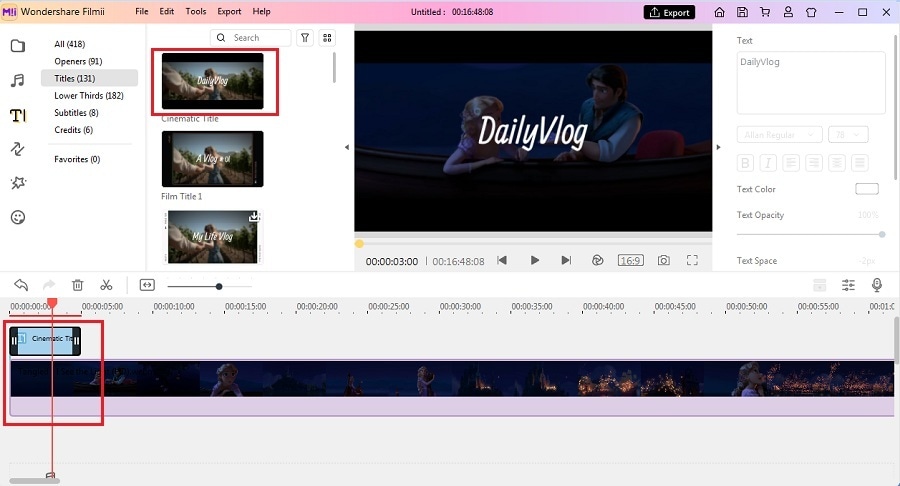The image size is (900, 486).
Task: Delete selected clip with trash icon
Action: [x=77, y=285]
